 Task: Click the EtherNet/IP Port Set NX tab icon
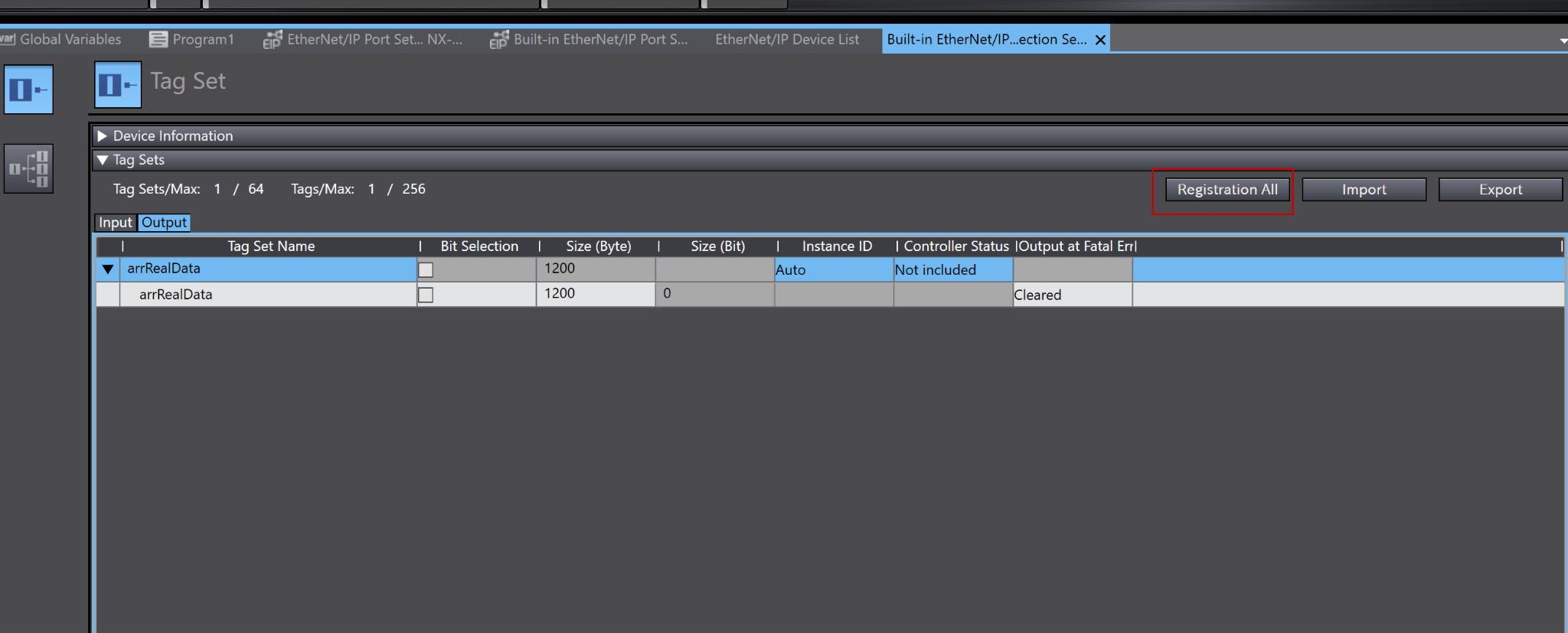pos(273,39)
